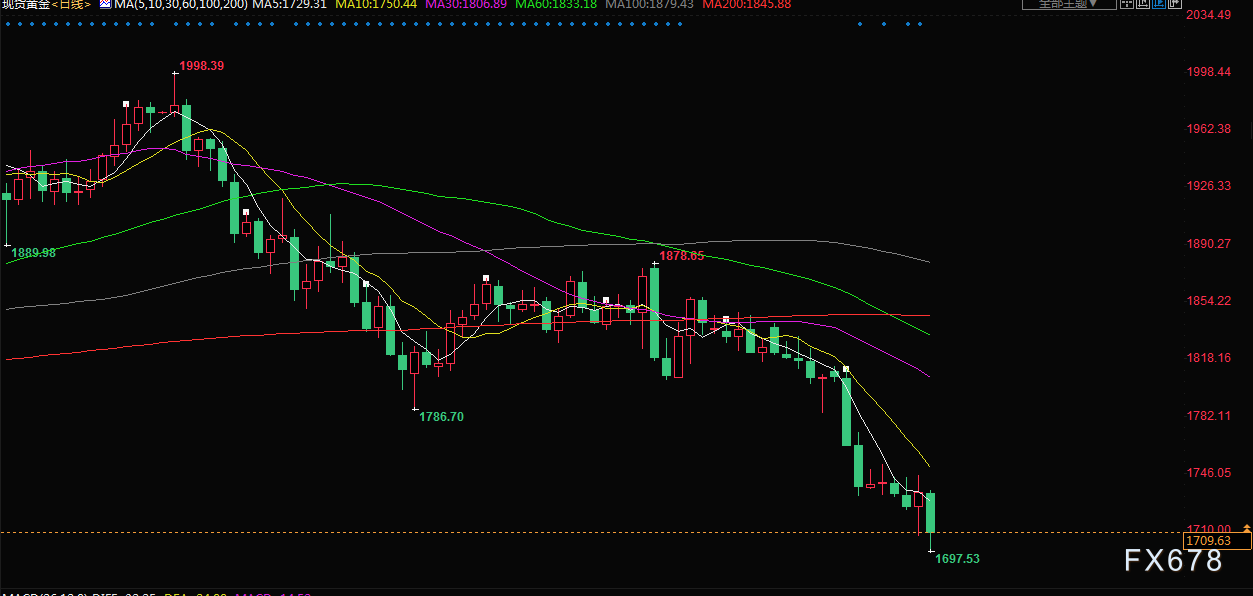Viewport: 1253px width, 596px height.
Task: Click the 2034.49 value on the price axis
Action: coord(1207,15)
